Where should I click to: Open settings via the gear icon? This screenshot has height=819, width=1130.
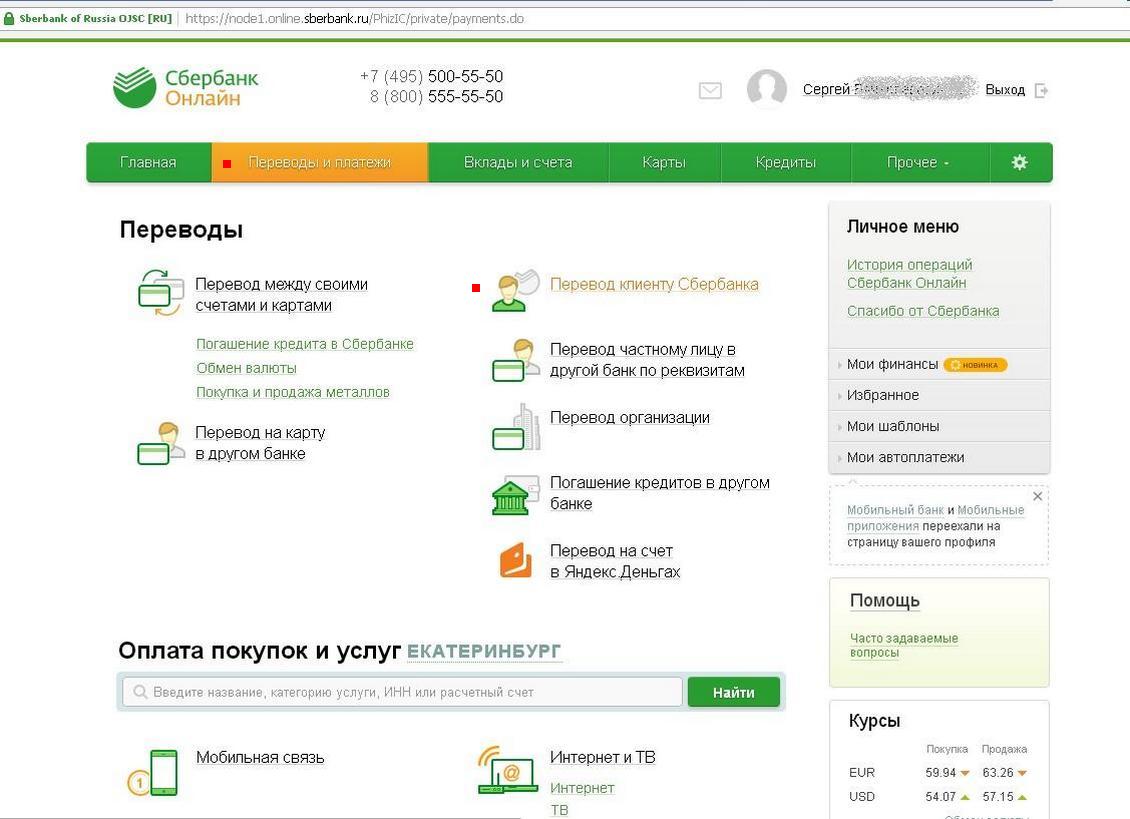(1019, 162)
